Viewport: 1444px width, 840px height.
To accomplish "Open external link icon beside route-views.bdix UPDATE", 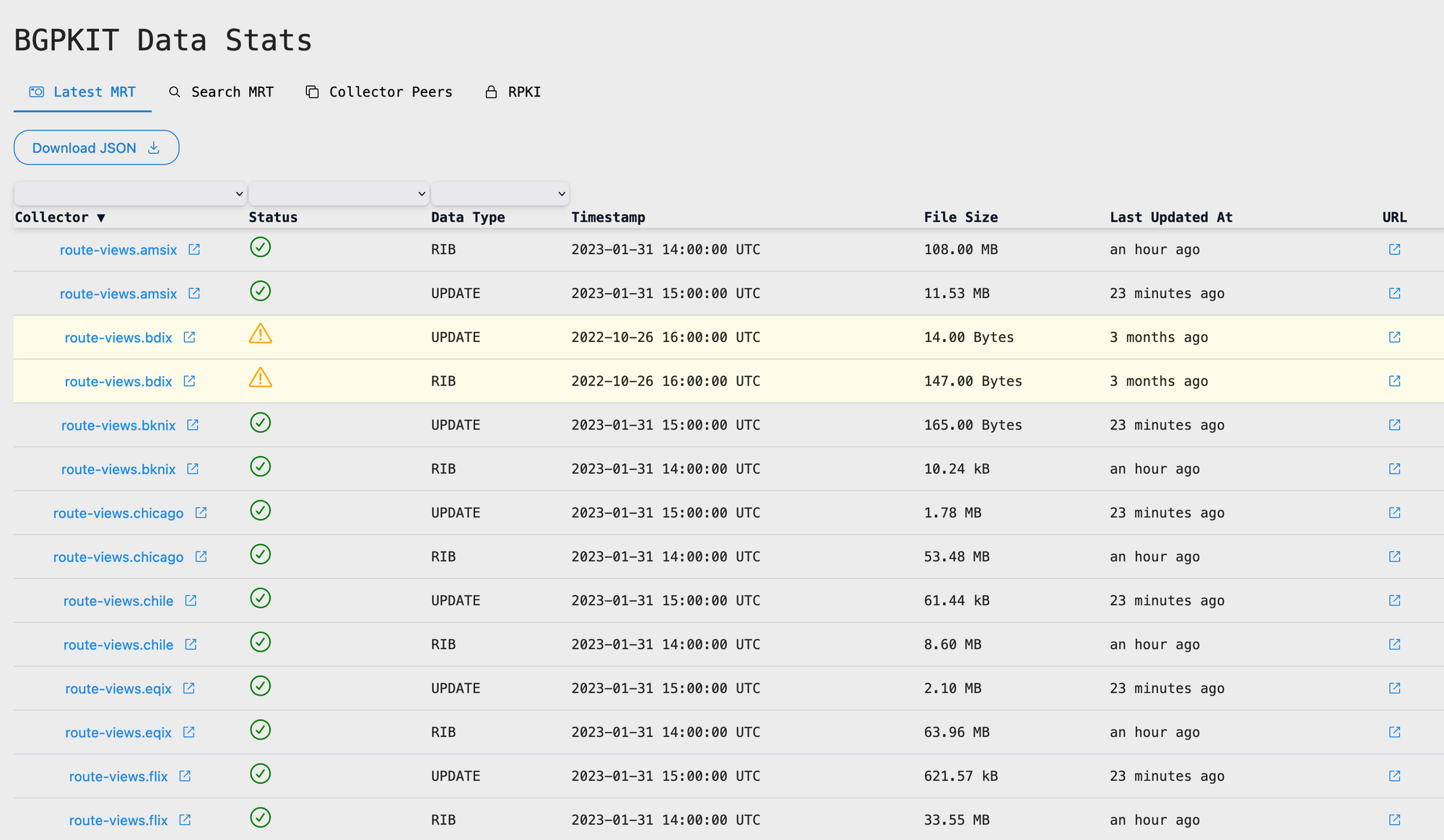I will [189, 337].
